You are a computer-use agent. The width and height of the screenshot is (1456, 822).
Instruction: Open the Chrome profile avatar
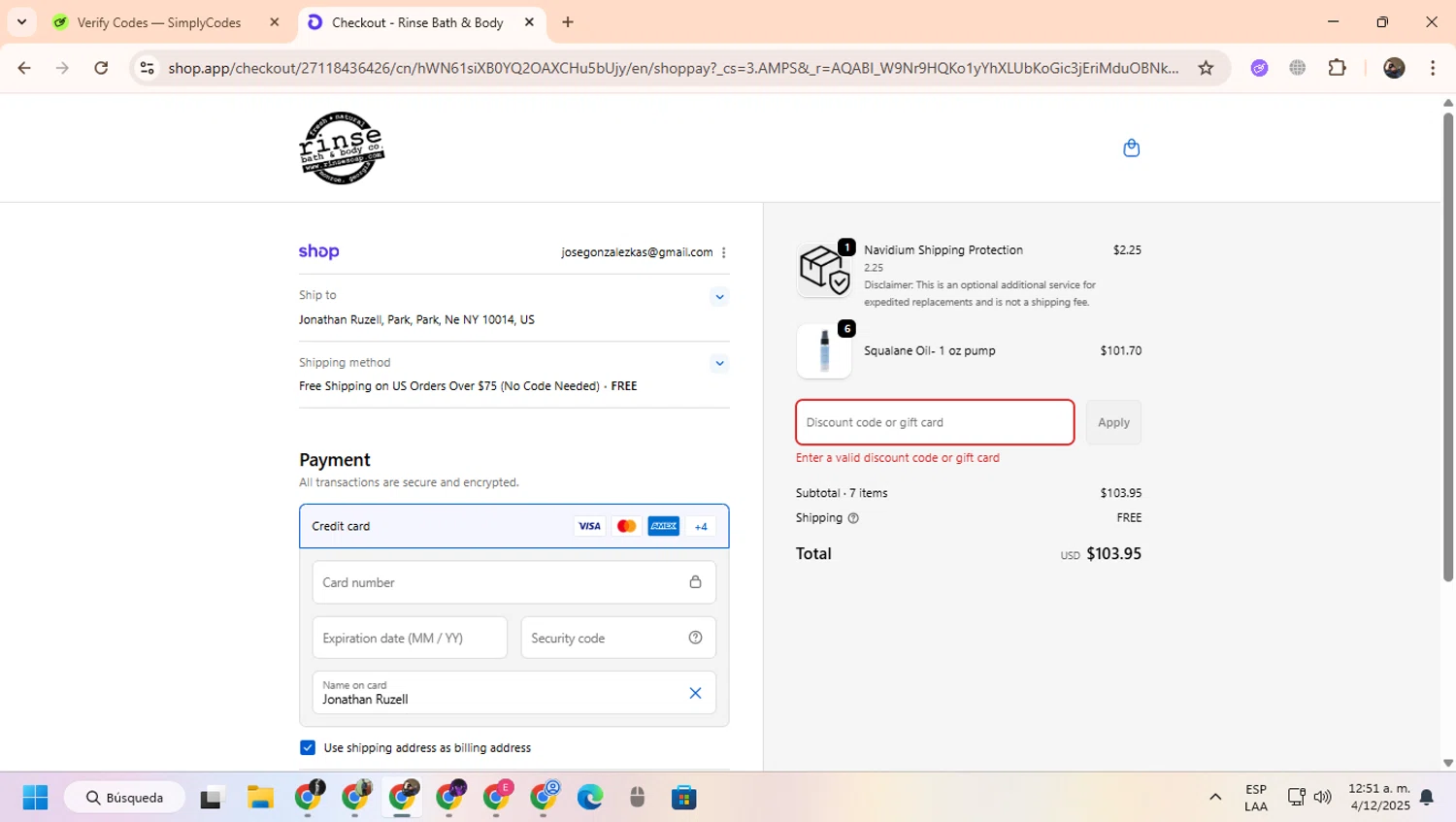(x=1394, y=68)
